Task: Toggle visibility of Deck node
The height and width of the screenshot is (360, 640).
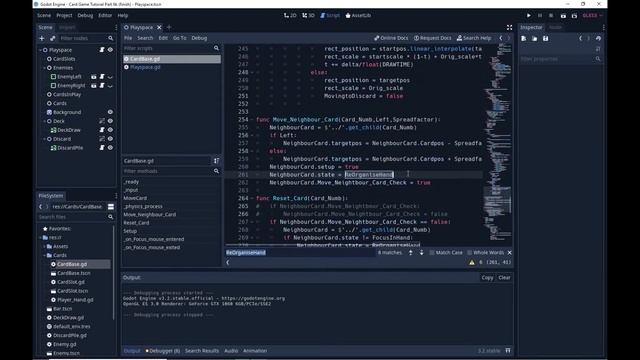Action: pos(110,121)
